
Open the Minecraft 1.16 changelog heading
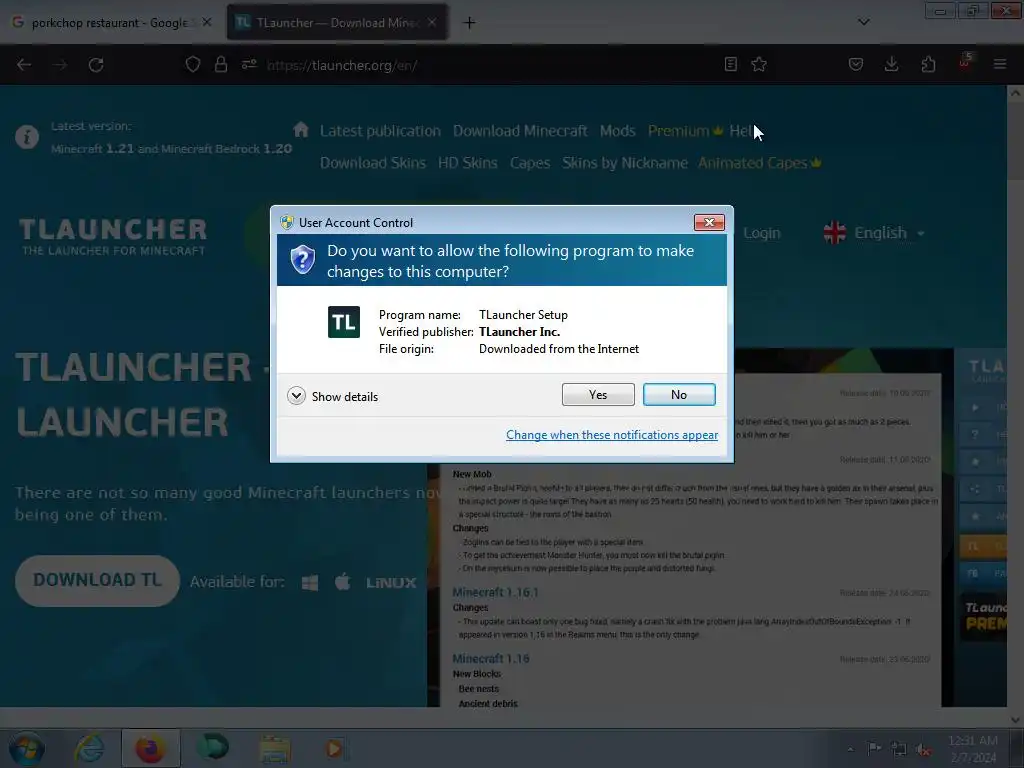[490, 658]
